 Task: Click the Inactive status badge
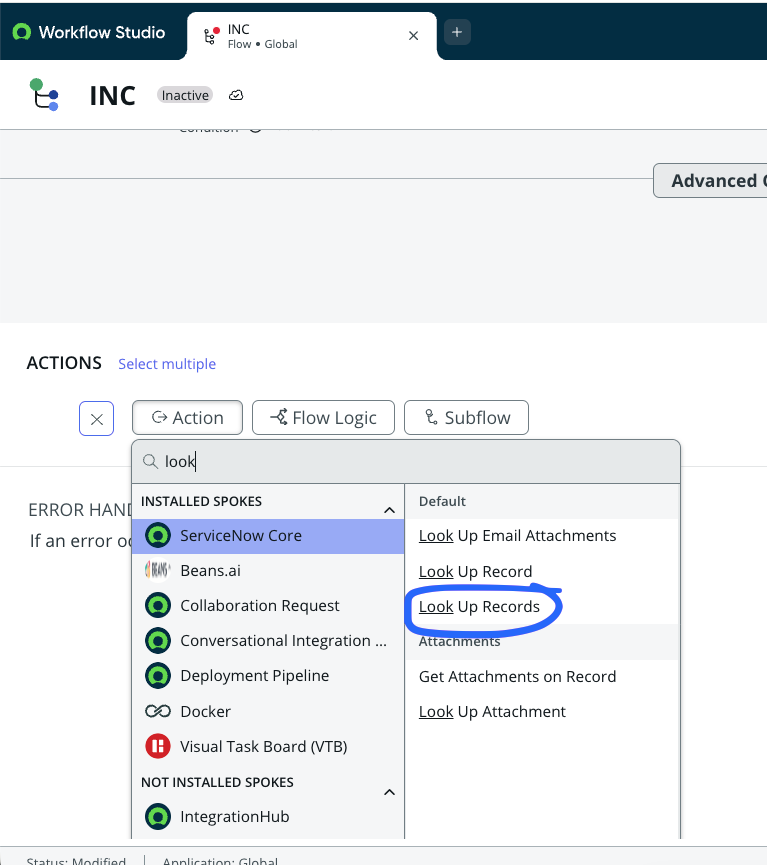185,95
